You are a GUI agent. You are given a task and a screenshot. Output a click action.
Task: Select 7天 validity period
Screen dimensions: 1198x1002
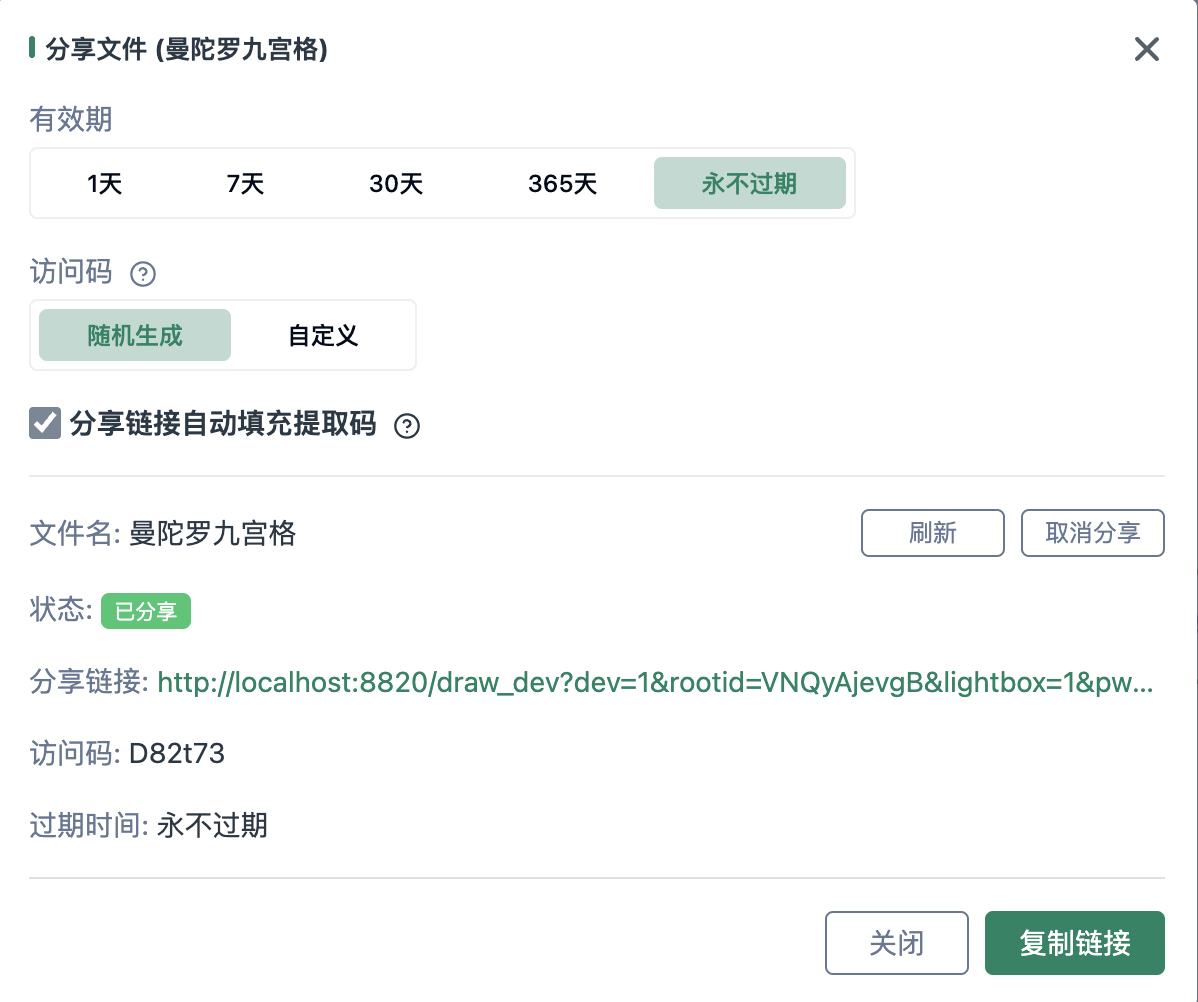[x=246, y=184]
